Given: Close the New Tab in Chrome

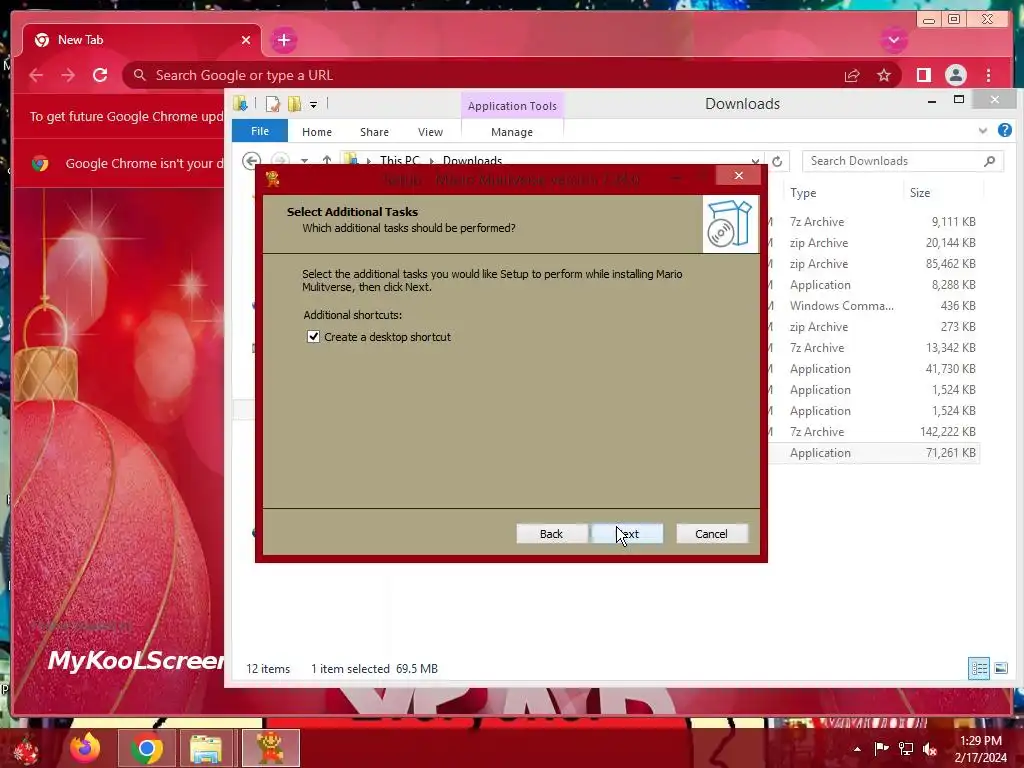Looking at the screenshot, I should click(x=246, y=40).
